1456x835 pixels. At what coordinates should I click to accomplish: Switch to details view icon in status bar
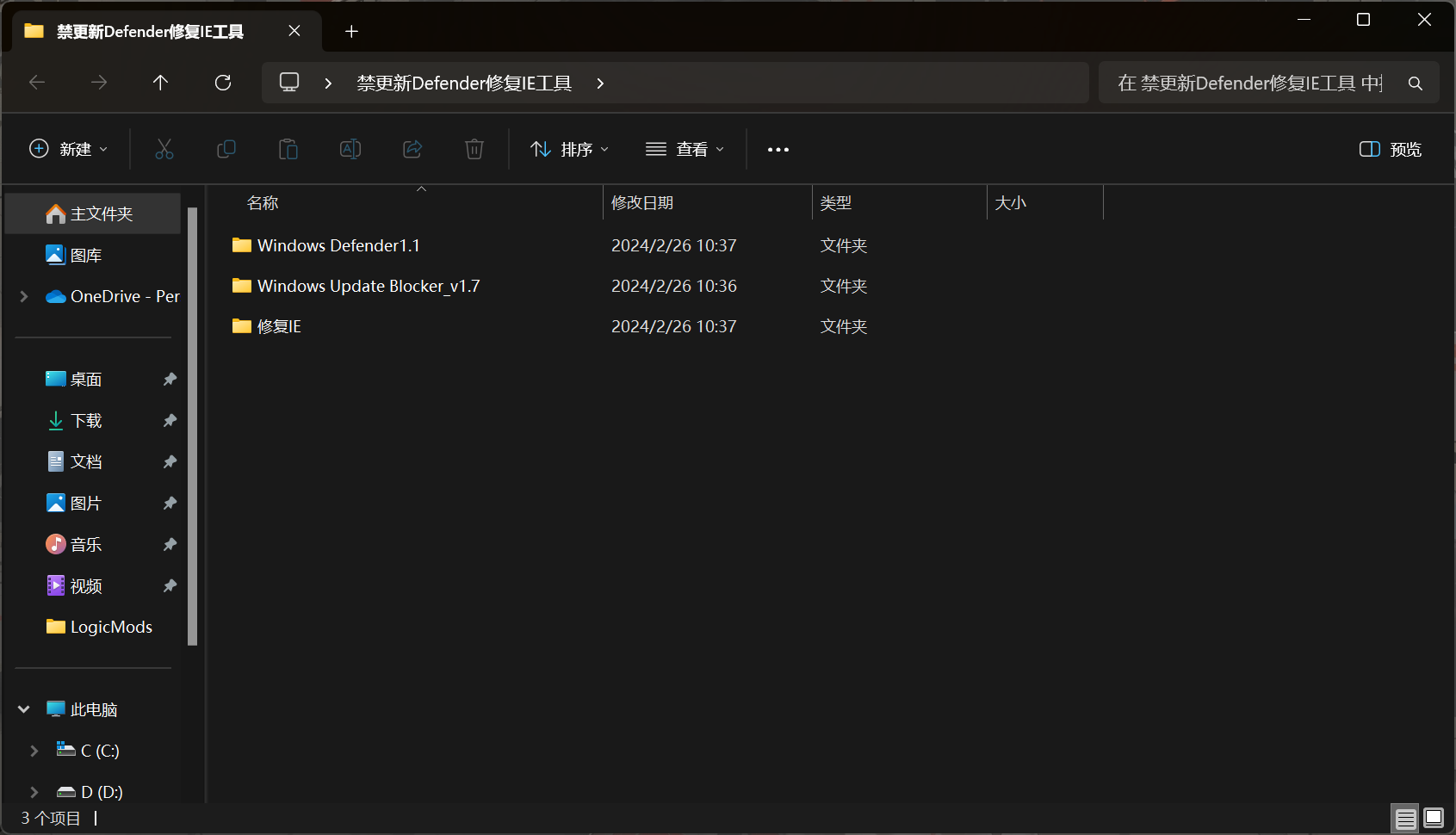click(x=1405, y=818)
